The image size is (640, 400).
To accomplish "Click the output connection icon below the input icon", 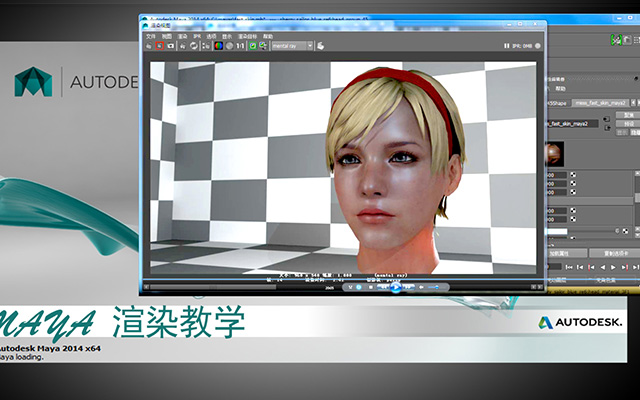I will 607,128.
